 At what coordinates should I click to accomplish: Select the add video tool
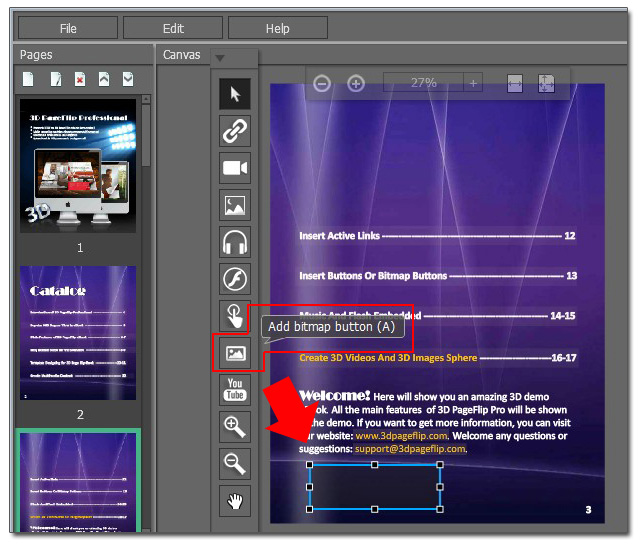point(235,168)
